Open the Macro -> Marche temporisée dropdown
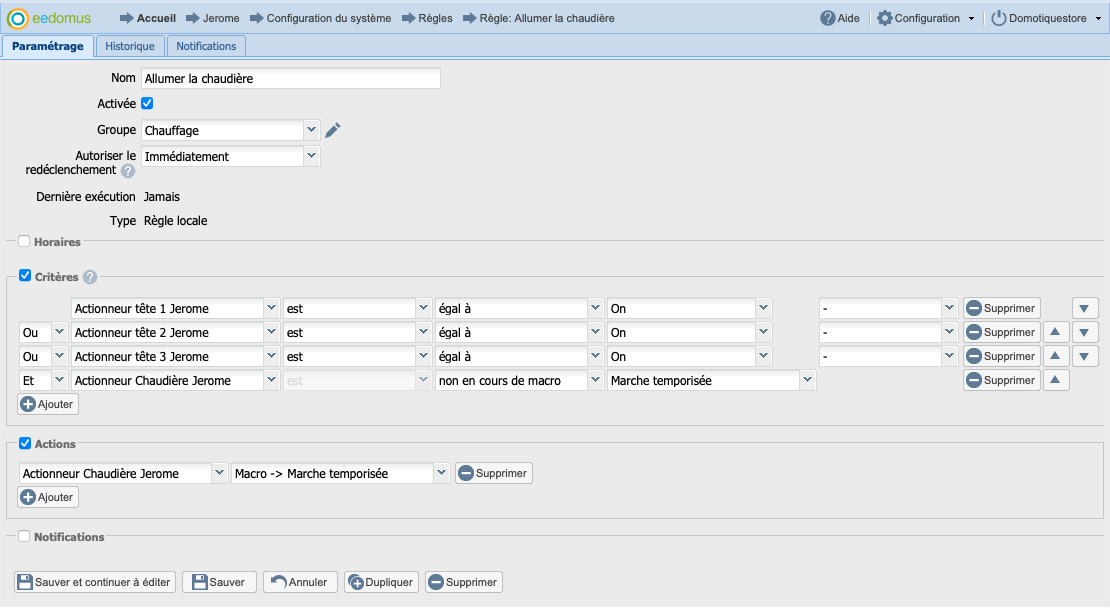1110x608 pixels. tap(440, 473)
